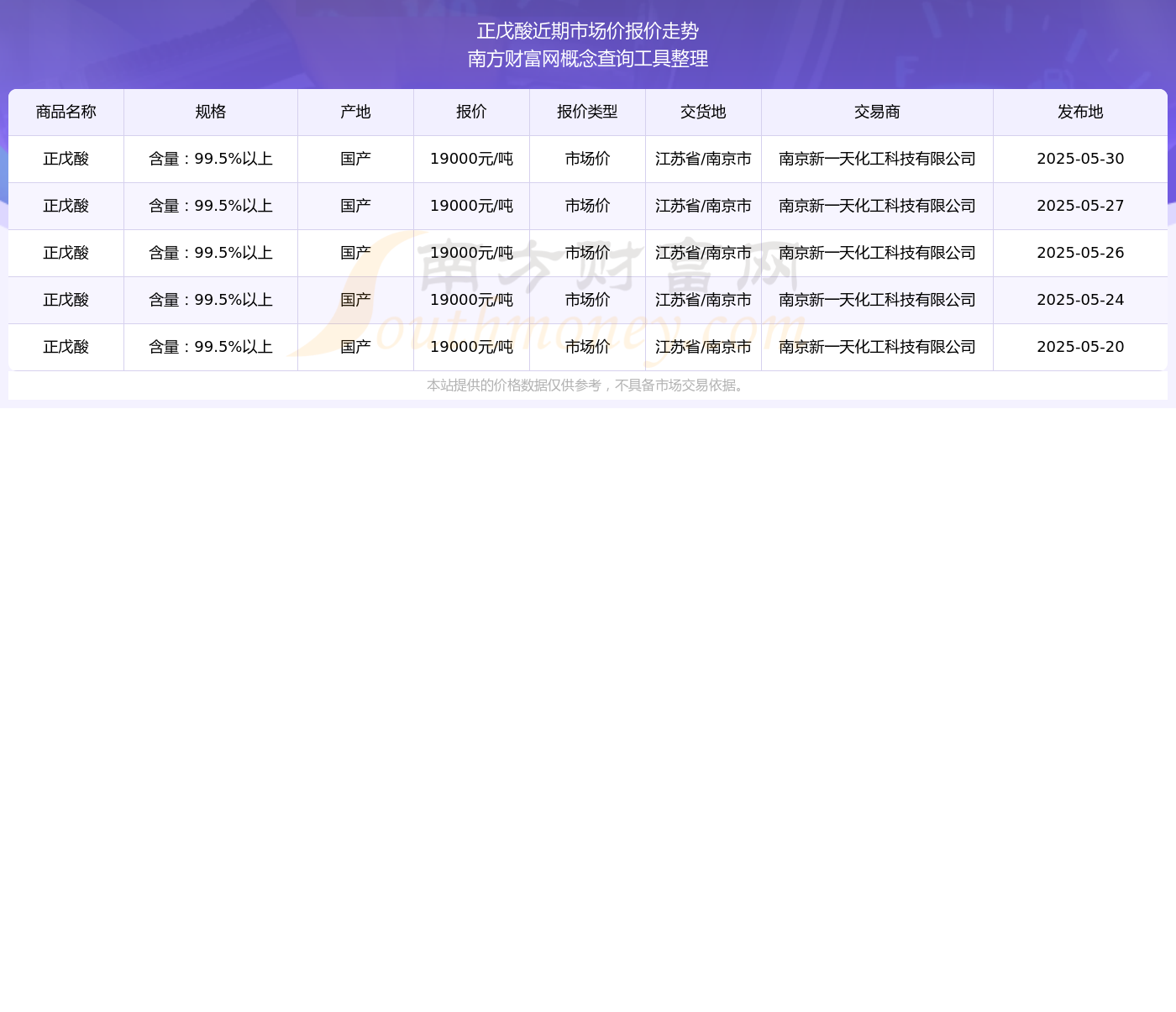Click 正戊酸 in the 2025-05-30 row
1176x1012 pixels.
[x=66, y=159]
